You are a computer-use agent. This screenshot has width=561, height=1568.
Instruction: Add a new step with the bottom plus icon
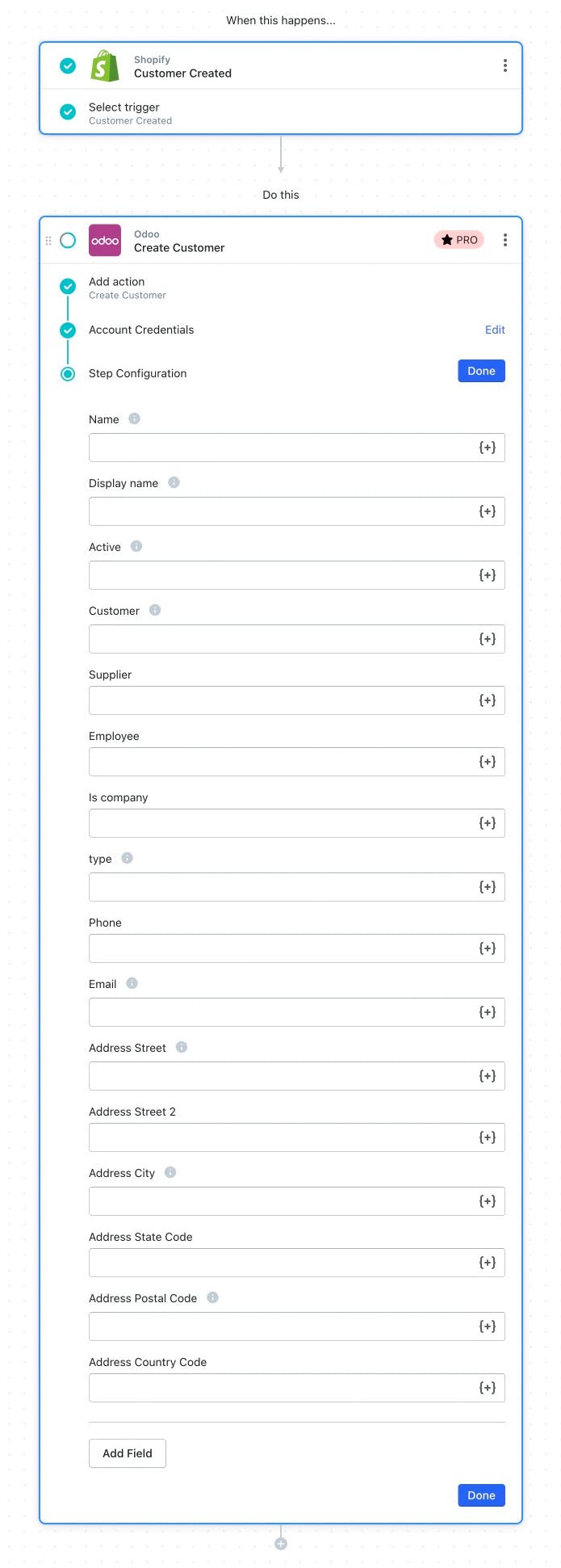click(281, 1544)
